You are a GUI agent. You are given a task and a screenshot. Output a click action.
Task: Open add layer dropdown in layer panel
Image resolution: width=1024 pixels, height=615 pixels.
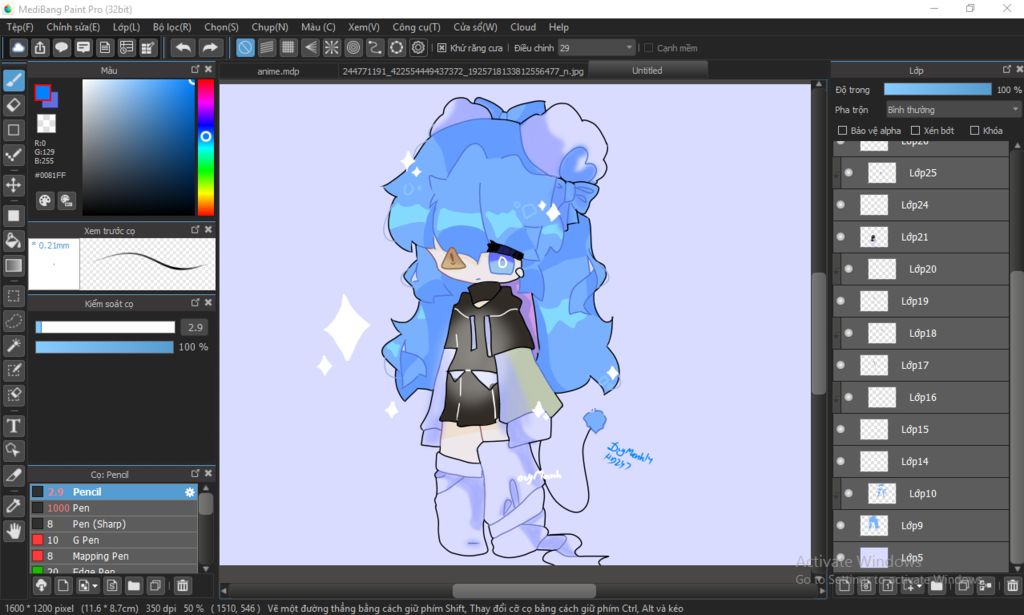point(912,586)
